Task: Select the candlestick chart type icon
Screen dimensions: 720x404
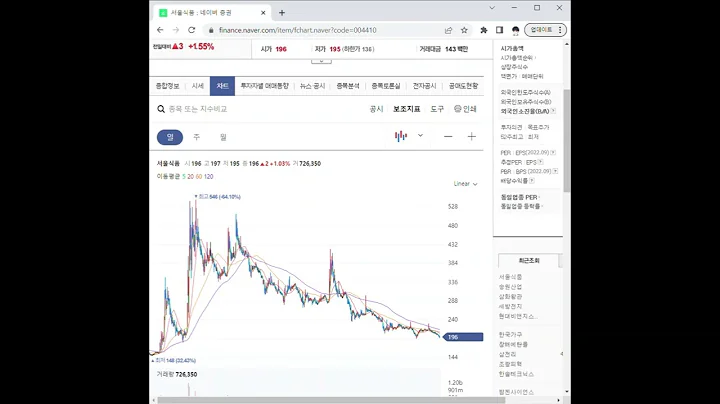Action: 401,136
